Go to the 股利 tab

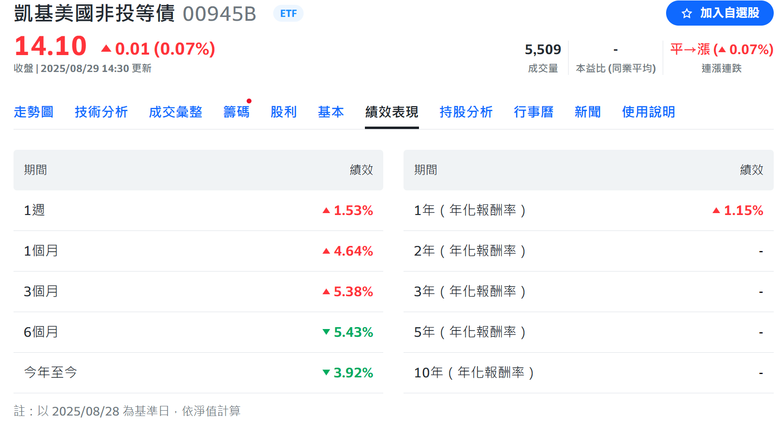coord(284,112)
